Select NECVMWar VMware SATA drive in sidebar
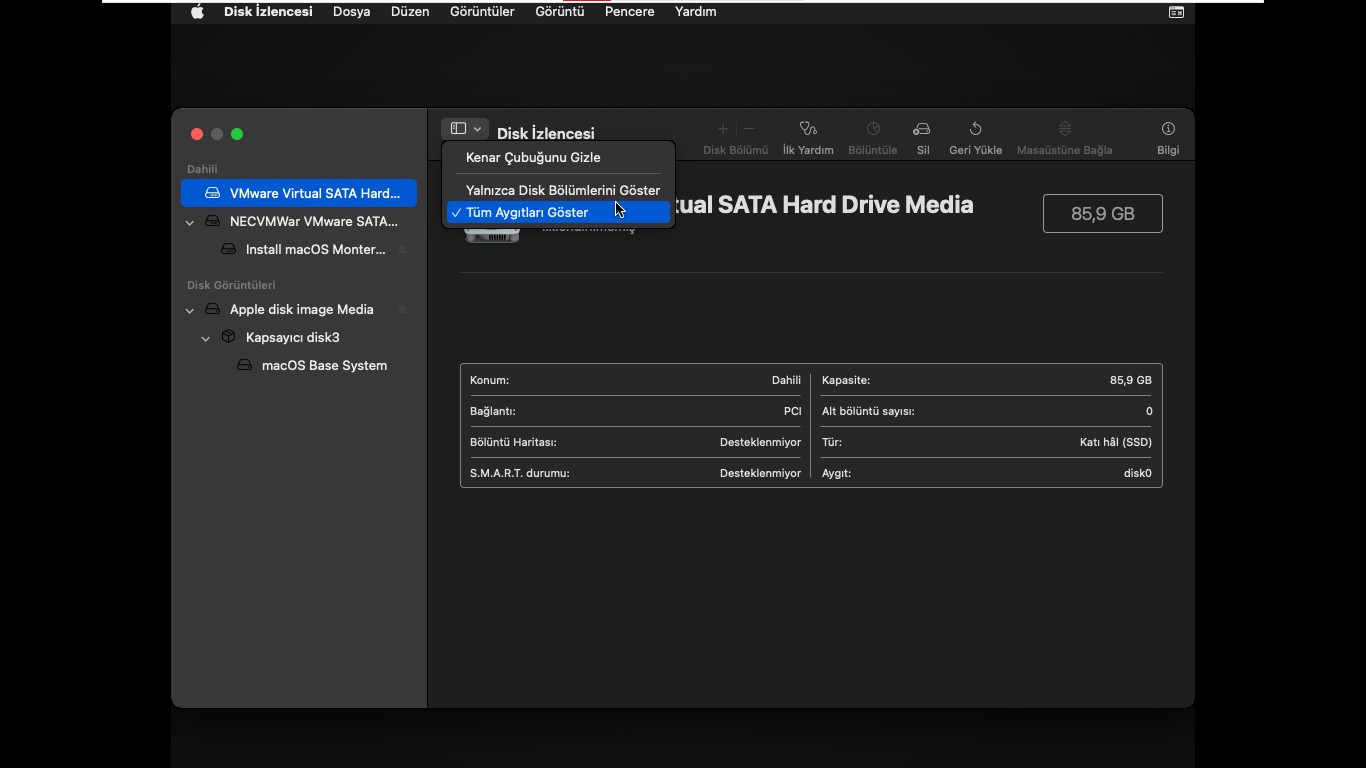Screen dimensions: 1366x768 coord(299,221)
